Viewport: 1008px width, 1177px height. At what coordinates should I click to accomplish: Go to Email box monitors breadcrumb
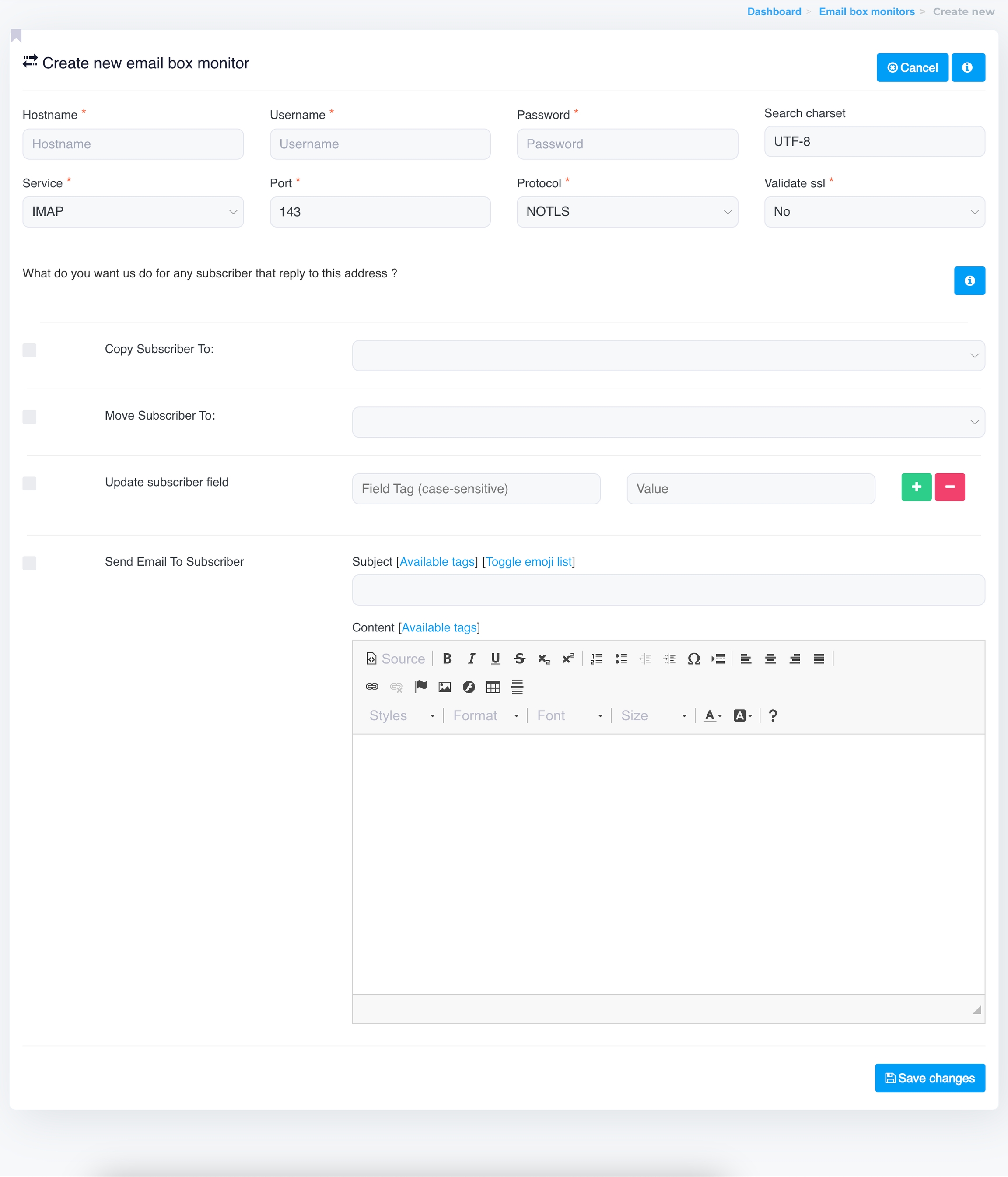[x=866, y=11]
